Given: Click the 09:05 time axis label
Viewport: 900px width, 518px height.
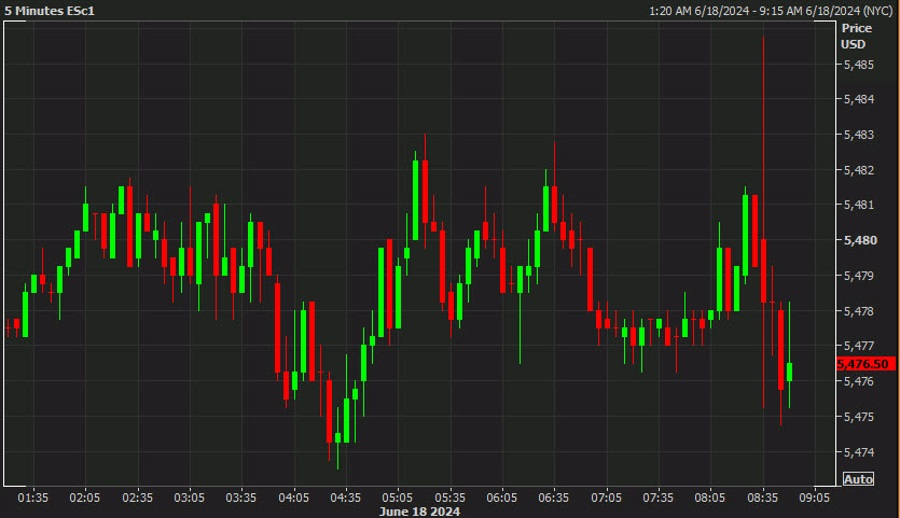Looking at the screenshot, I should pos(815,497).
